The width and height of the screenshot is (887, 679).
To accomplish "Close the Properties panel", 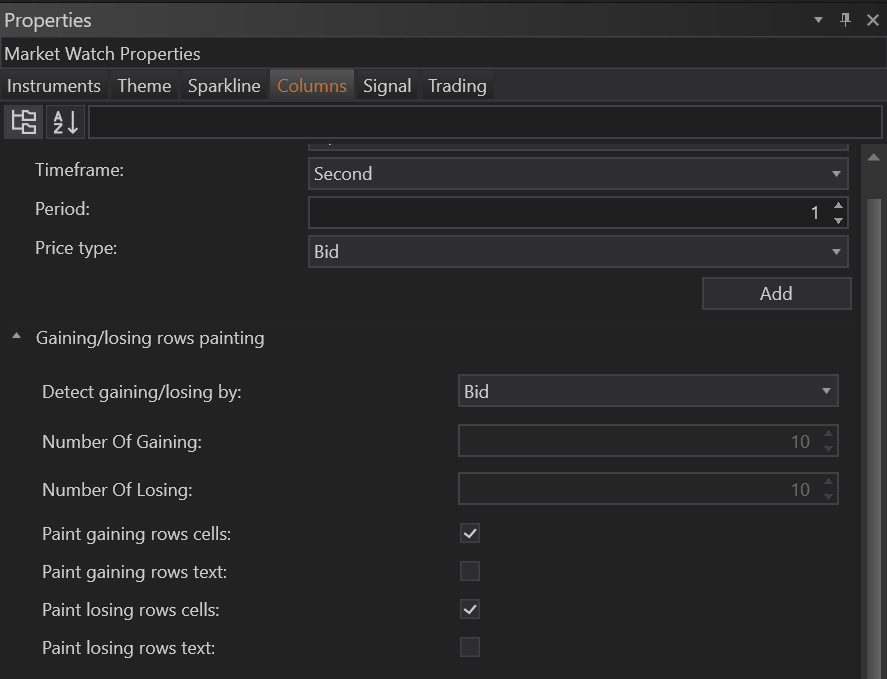I will point(872,20).
